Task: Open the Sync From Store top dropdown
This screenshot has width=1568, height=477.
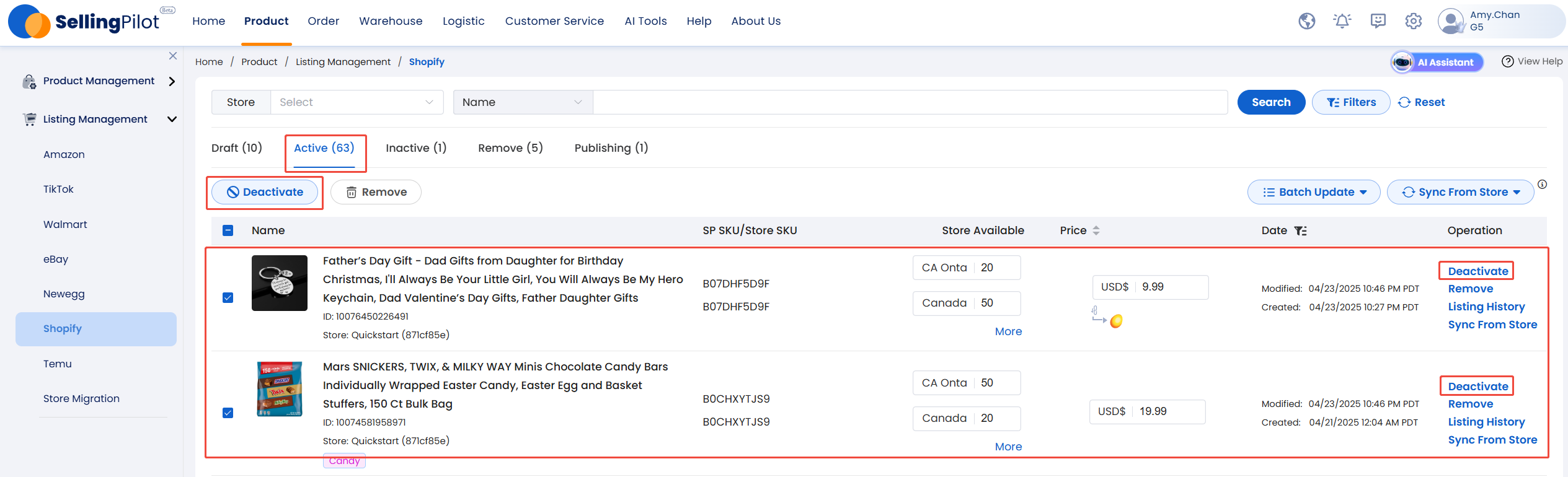Action: pyautogui.click(x=1461, y=192)
